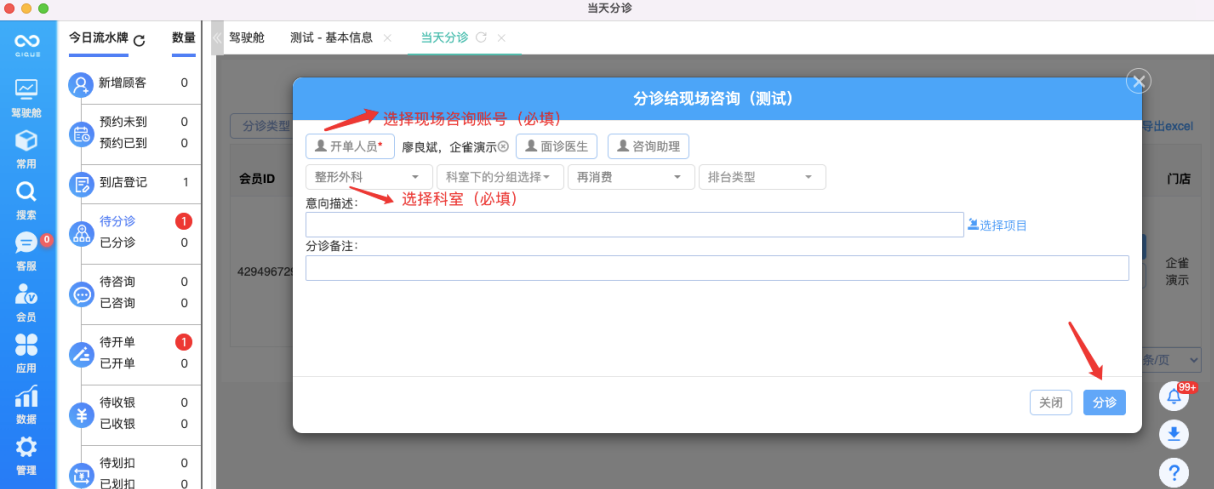Click the 到店登记 clipboard icon
The width and height of the screenshot is (1214, 489).
tap(80, 184)
